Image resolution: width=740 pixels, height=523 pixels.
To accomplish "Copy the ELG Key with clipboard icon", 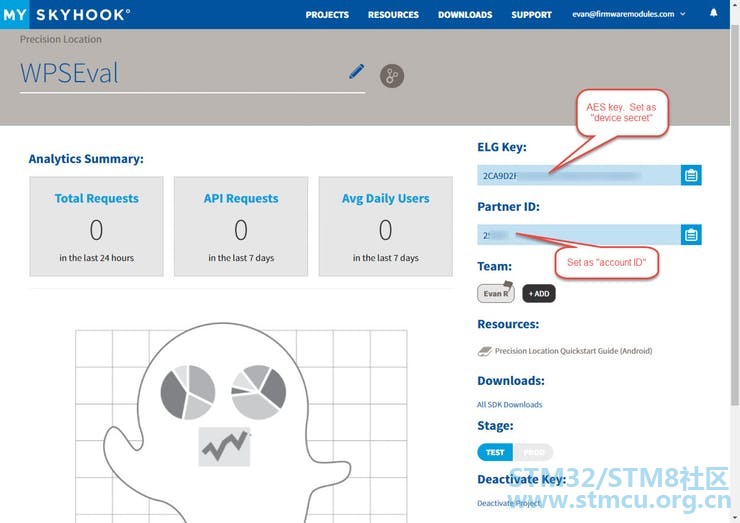I will point(691,175).
